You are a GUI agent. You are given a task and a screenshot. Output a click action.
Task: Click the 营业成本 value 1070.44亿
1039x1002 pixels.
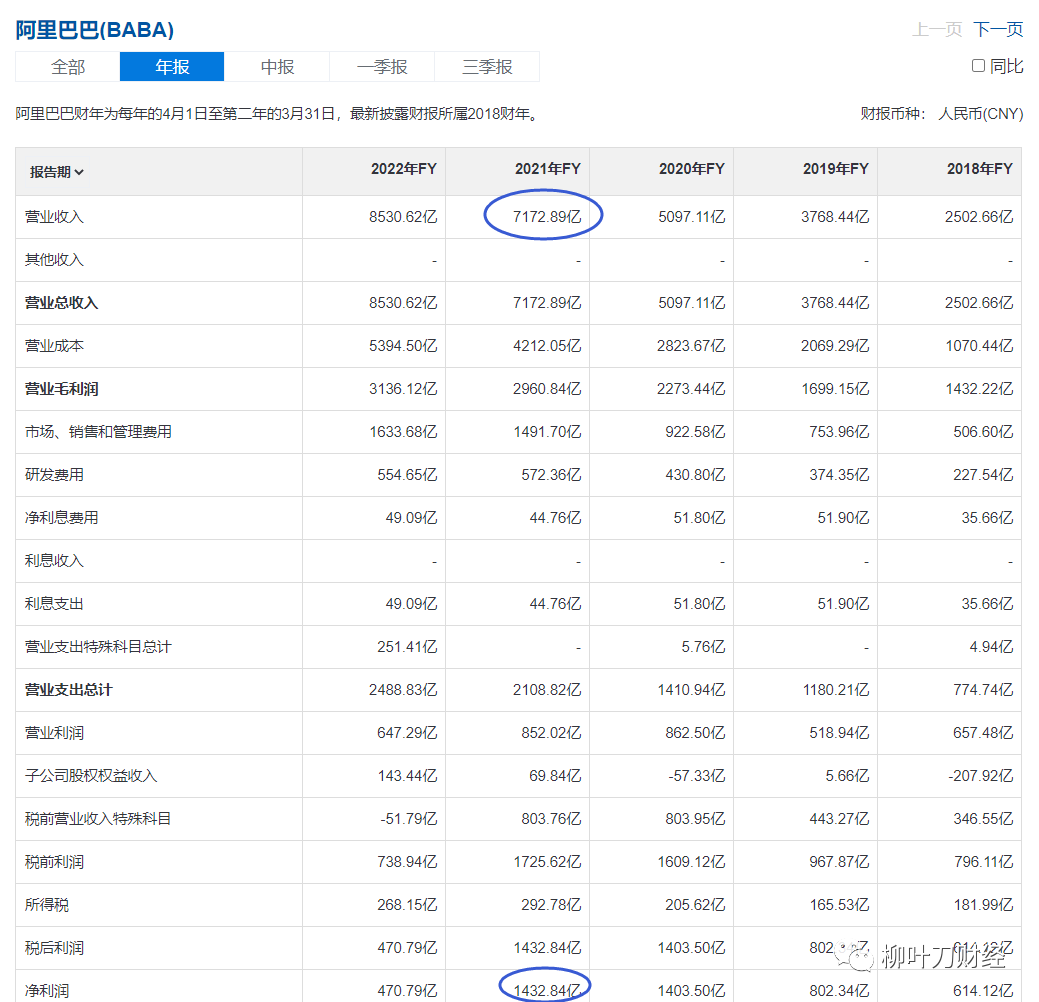click(979, 346)
